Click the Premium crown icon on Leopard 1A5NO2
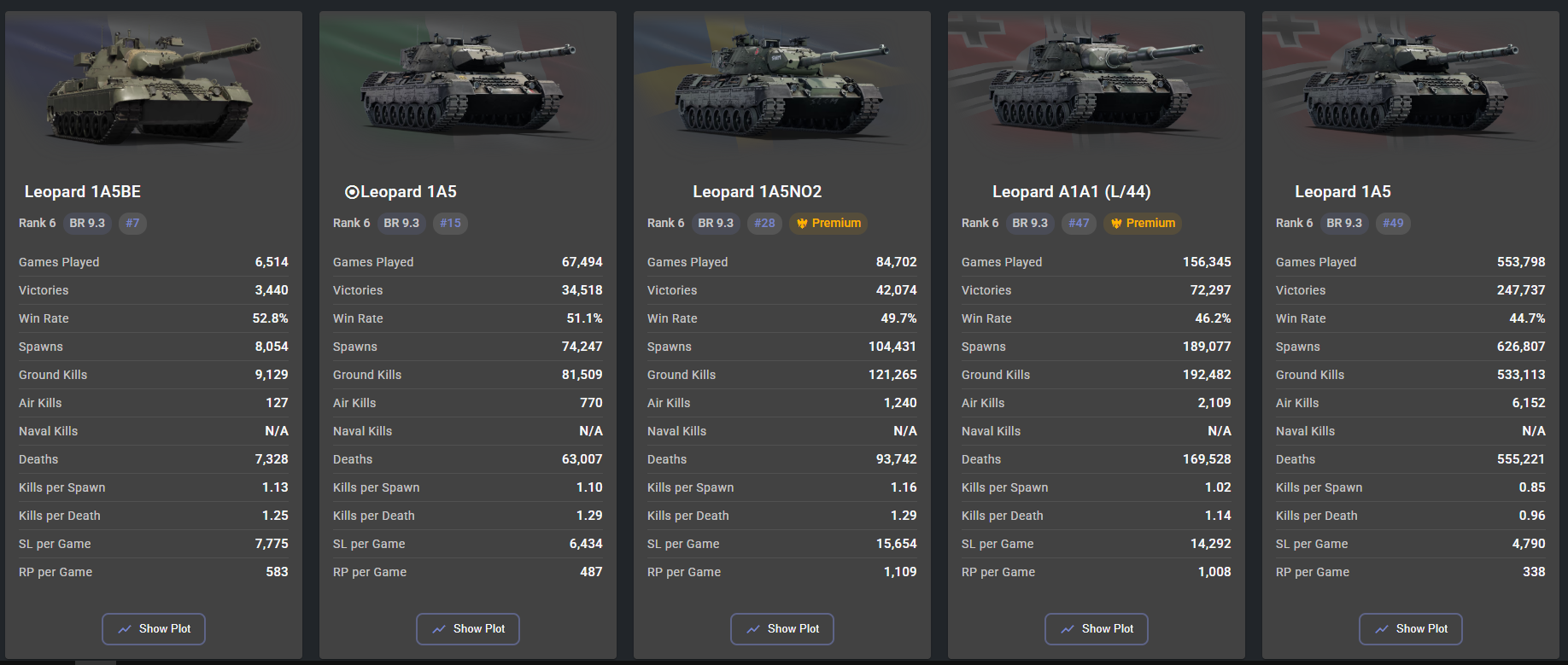1568x665 pixels. [802, 224]
